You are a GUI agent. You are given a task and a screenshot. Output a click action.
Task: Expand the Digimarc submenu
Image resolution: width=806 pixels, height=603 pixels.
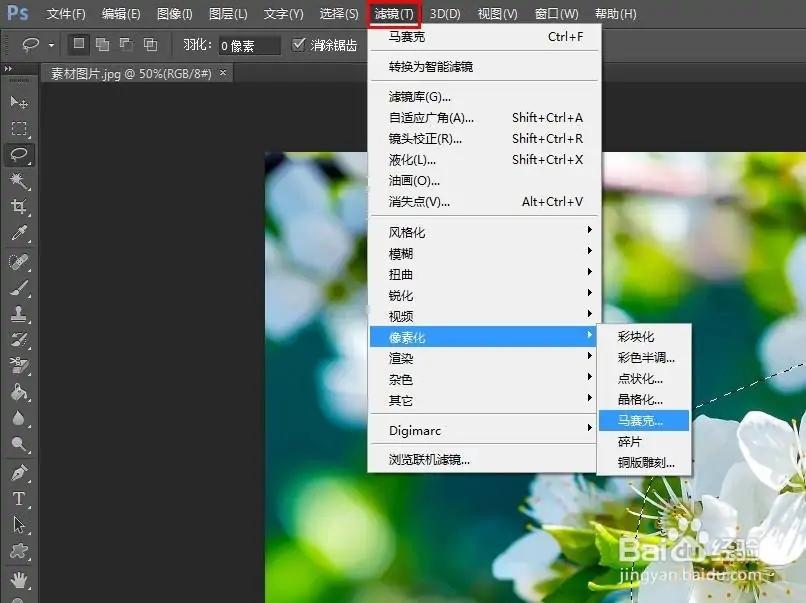tap(483, 430)
